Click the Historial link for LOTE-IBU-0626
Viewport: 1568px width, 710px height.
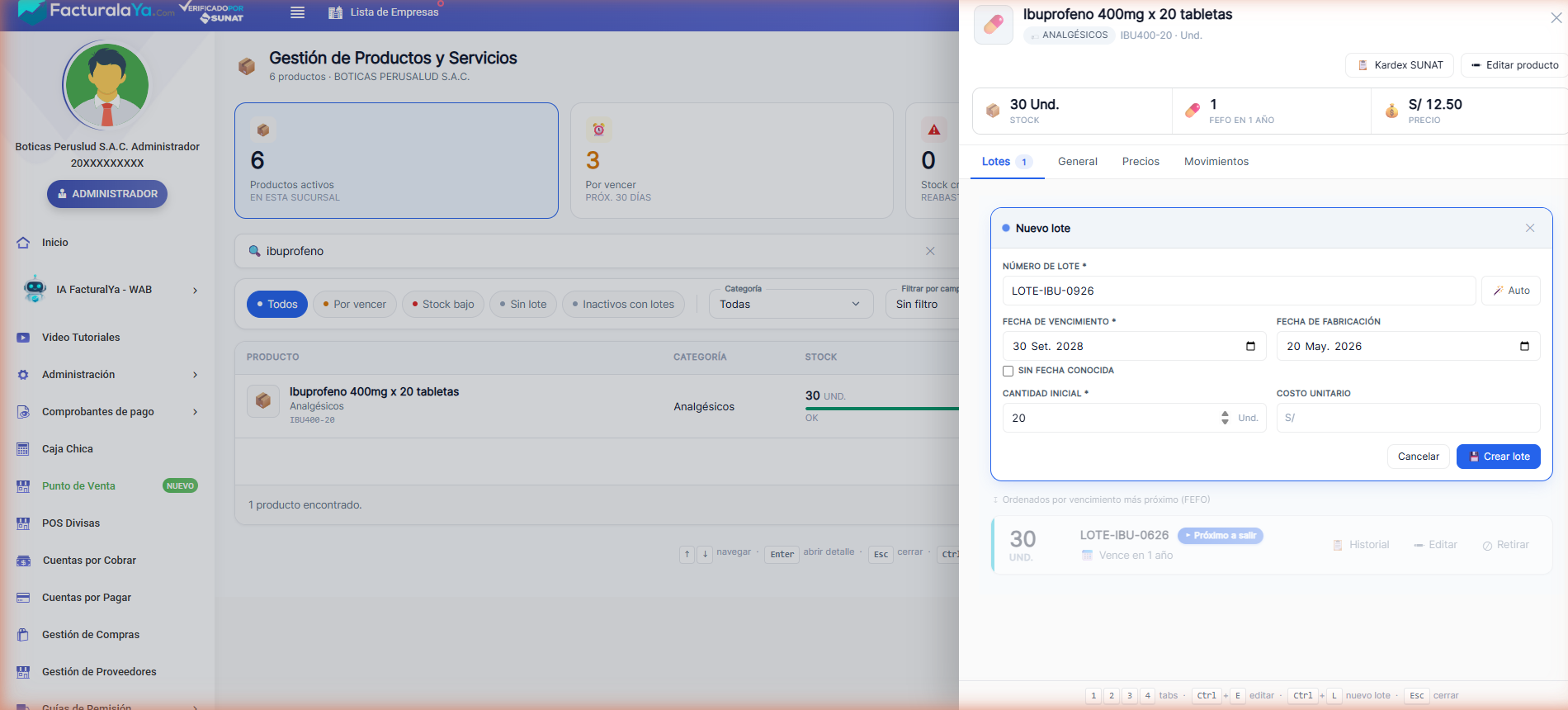click(1361, 545)
